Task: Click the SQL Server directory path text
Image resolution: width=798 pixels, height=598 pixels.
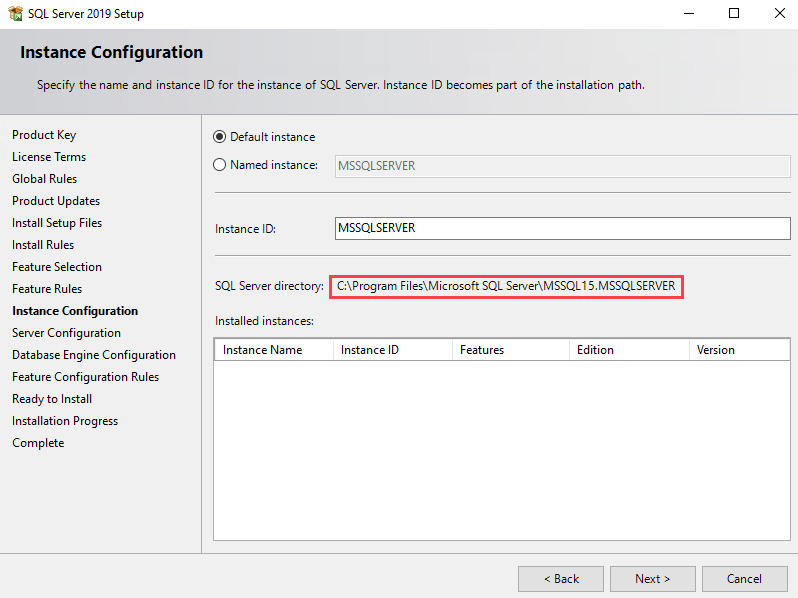Action: pos(506,286)
